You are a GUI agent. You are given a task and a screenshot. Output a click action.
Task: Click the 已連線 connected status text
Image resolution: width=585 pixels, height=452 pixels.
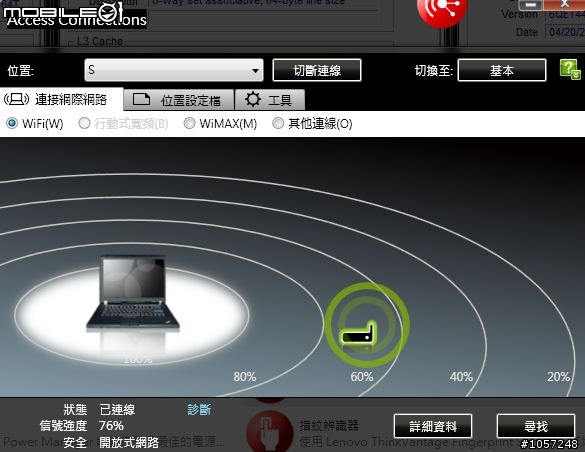coord(117,409)
